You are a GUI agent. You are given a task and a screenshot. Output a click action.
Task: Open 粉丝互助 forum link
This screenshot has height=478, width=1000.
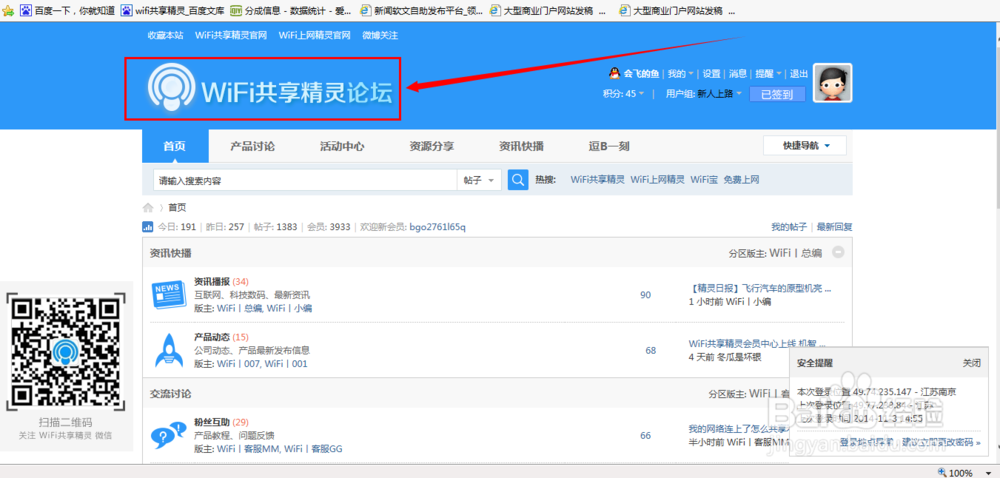pyautogui.click(x=212, y=422)
